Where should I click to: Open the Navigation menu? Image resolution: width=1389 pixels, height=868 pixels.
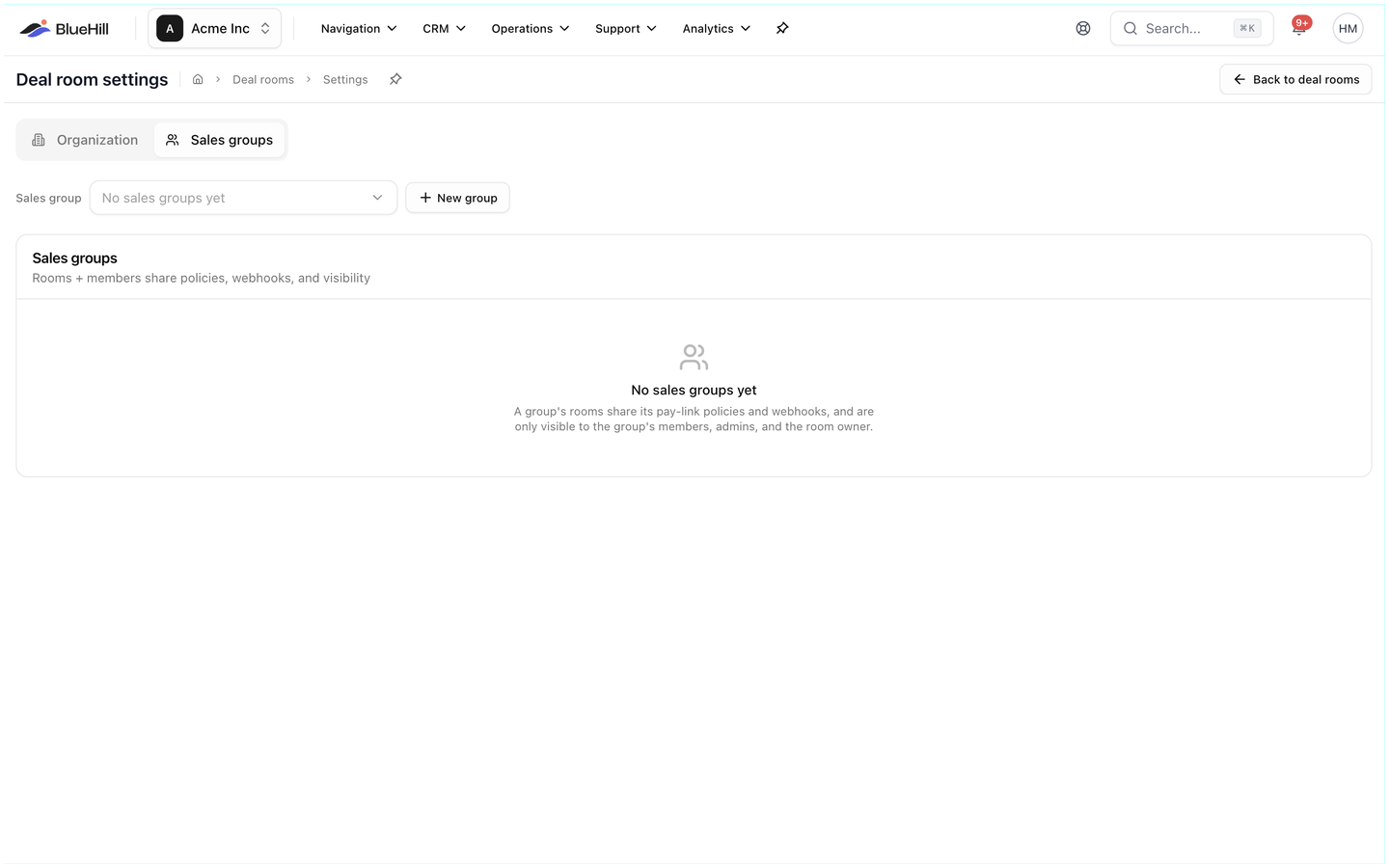(x=359, y=29)
